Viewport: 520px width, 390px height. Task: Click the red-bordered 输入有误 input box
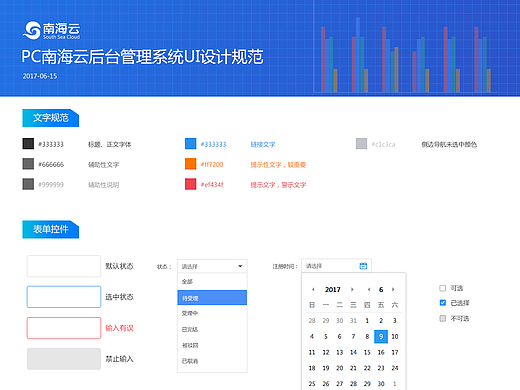click(64, 328)
